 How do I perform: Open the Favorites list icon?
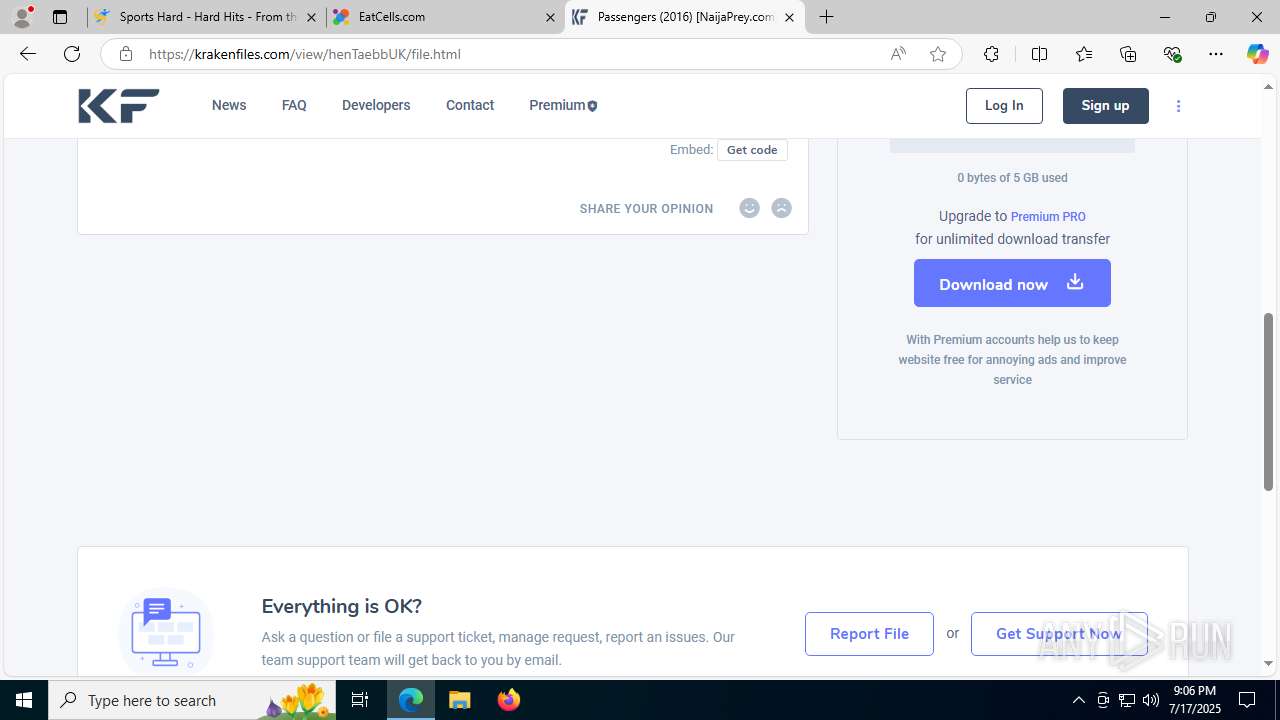click(1084, 54)
